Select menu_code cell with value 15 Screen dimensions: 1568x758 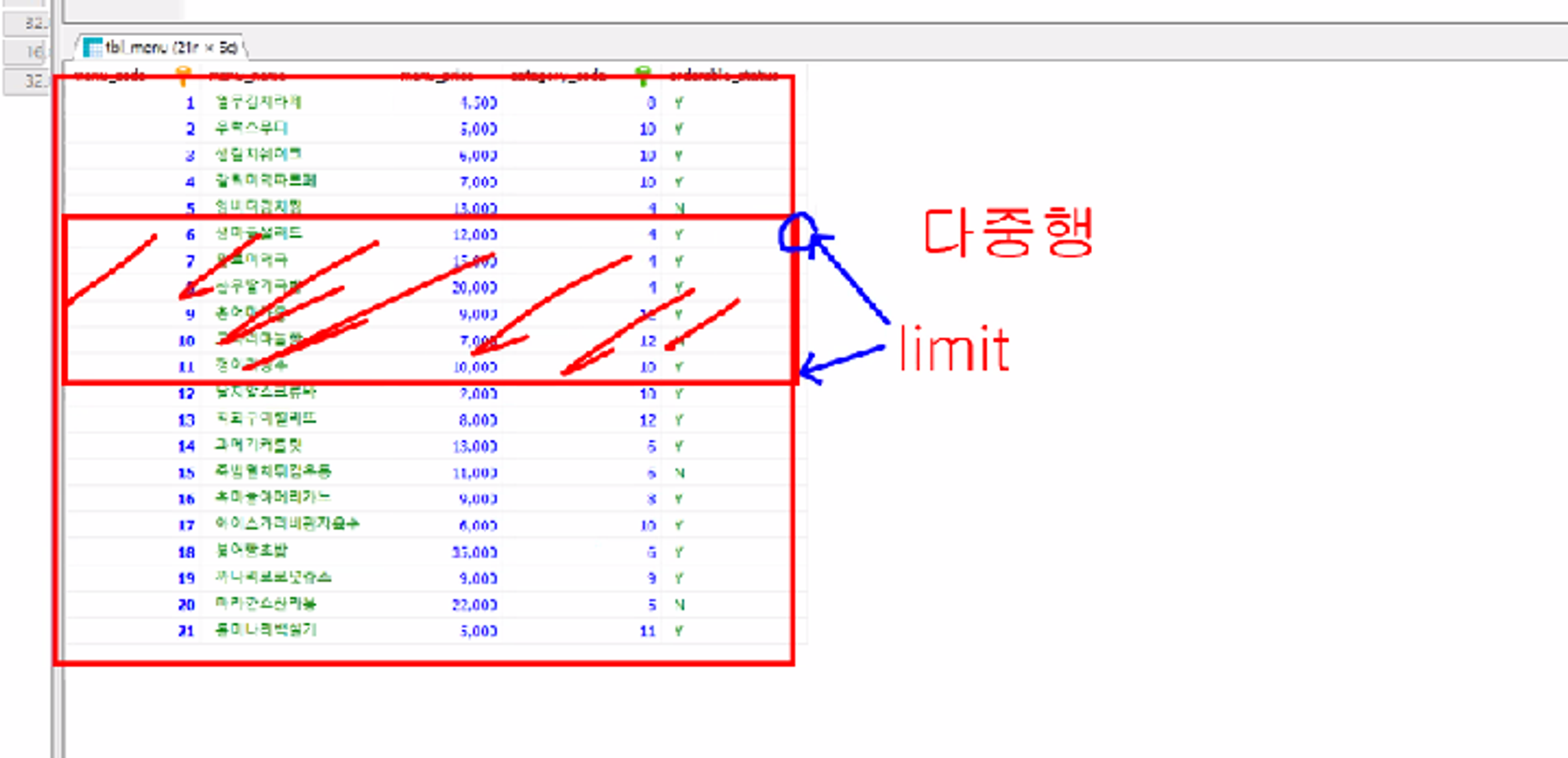click(x=186, y=473)
